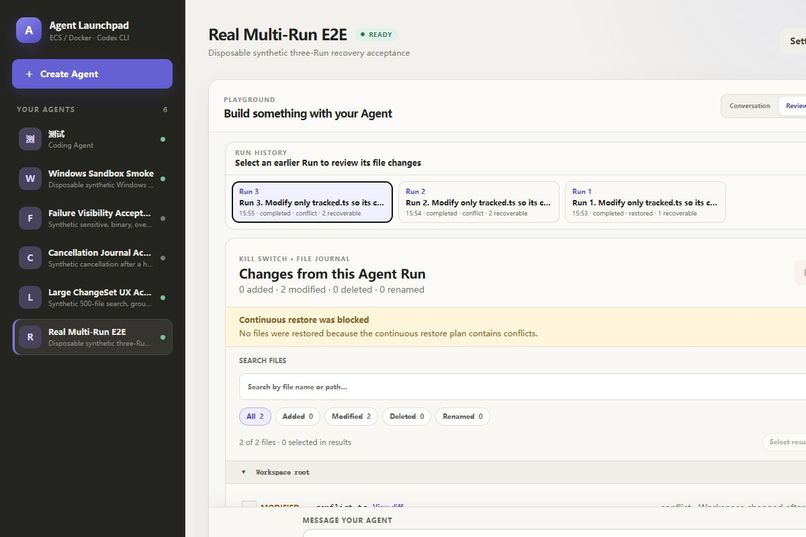This screenshot has width=806, height=537.
Task: Select the Large ChangeSet L avatar icon
Action: click(x=30, y=298)
